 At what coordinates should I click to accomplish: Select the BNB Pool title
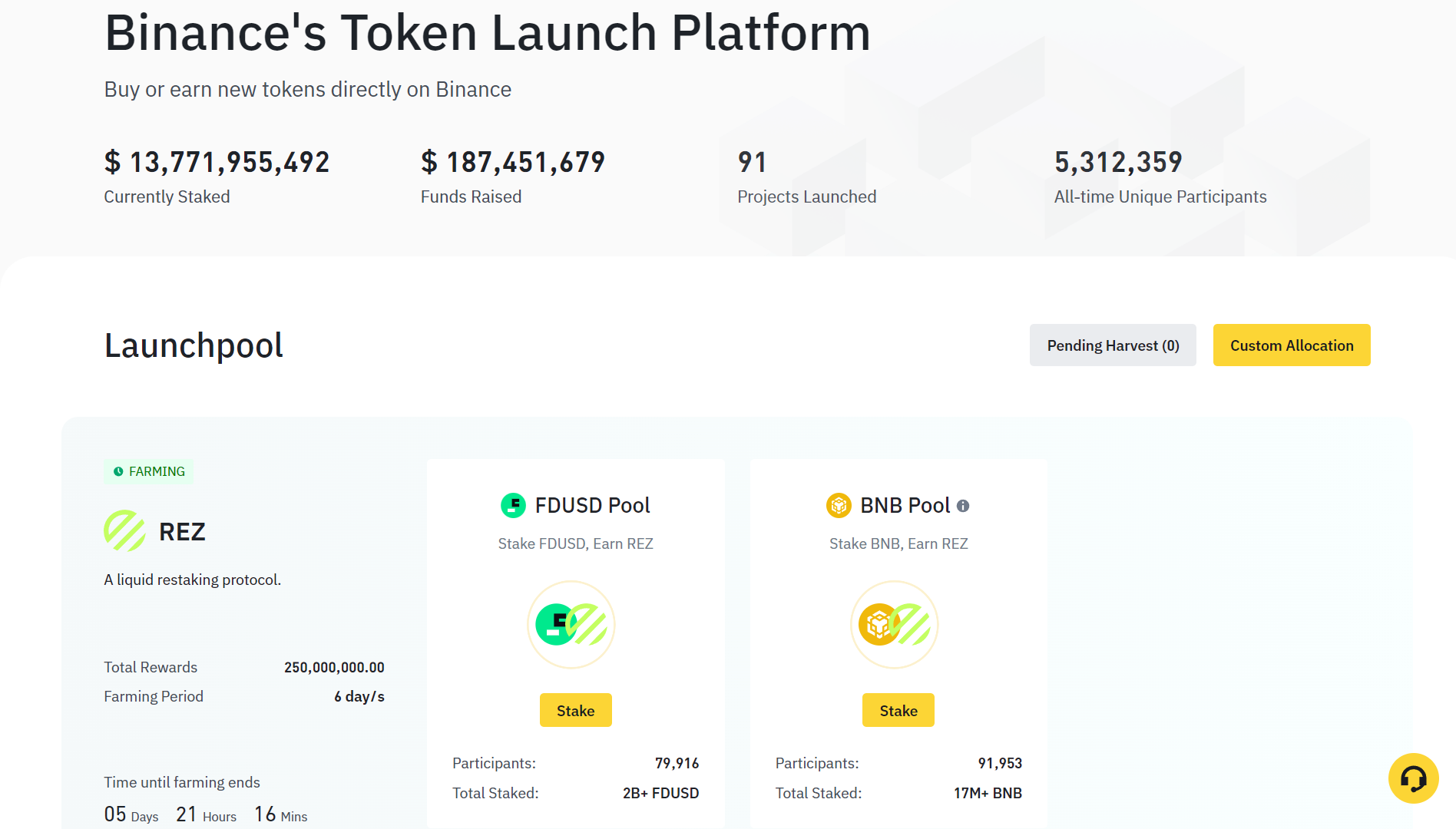905,505
